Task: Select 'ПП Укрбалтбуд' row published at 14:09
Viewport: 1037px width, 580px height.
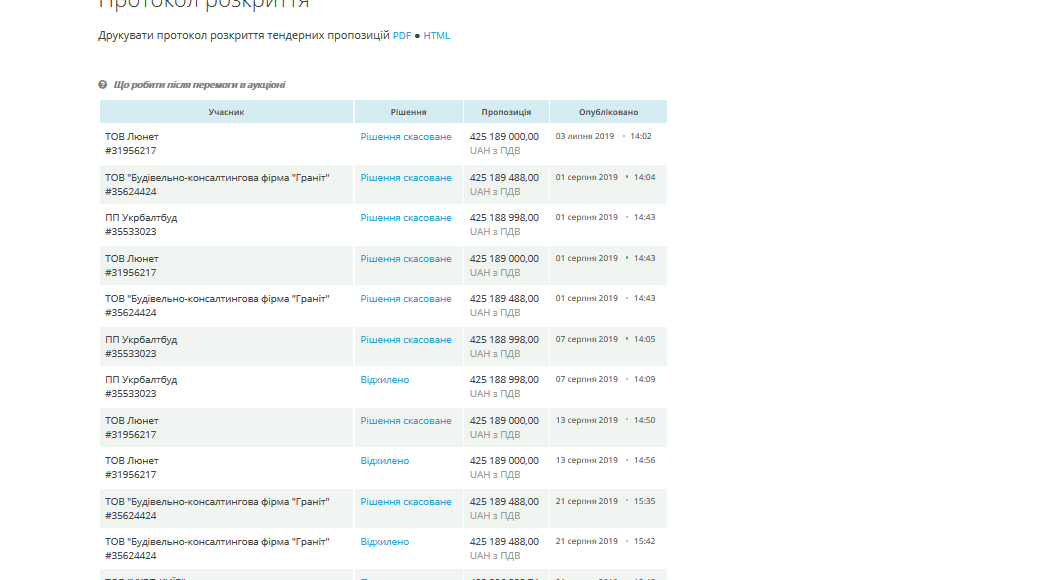Action: [384, 387]
